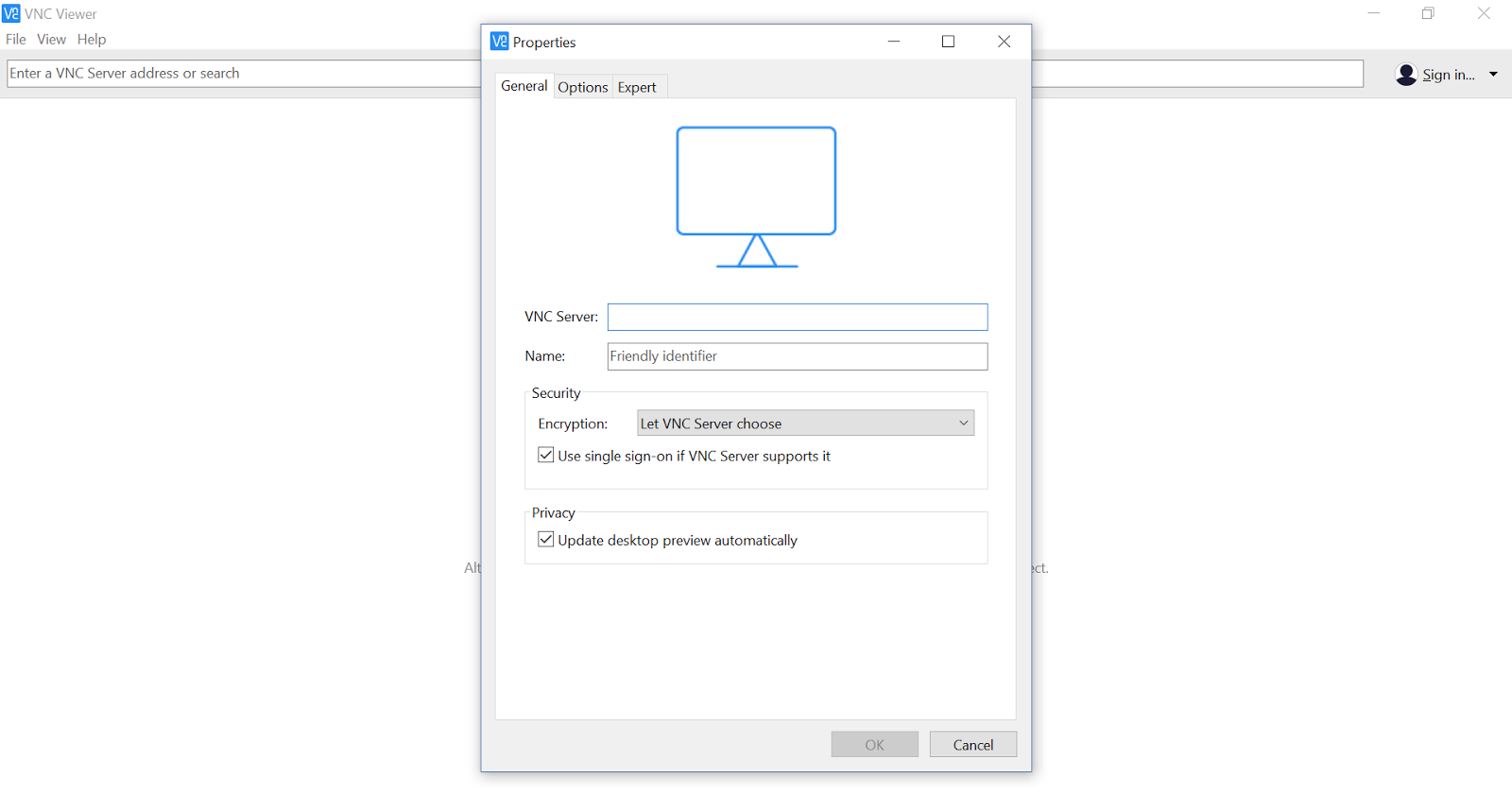The width and height of the screenshot is (1512, 795).
Task: Minimize the Properties dialog
Action: [894, 42]
